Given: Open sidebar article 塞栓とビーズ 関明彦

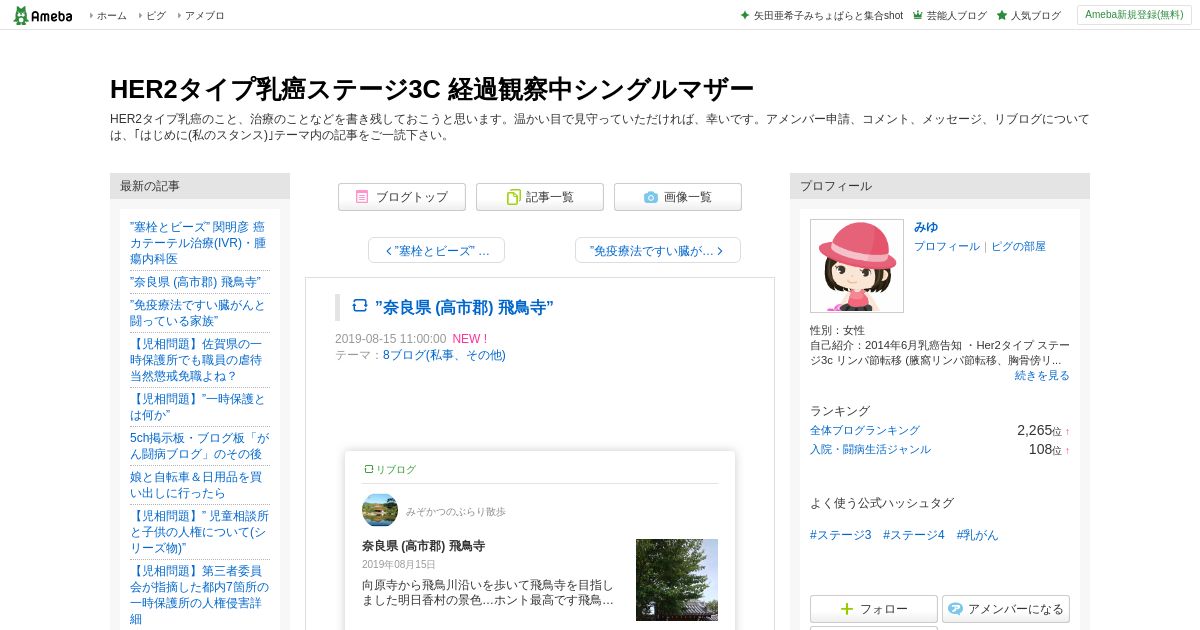Looking at the screenshot, I should pyautogui.click(x=198, y=243).
